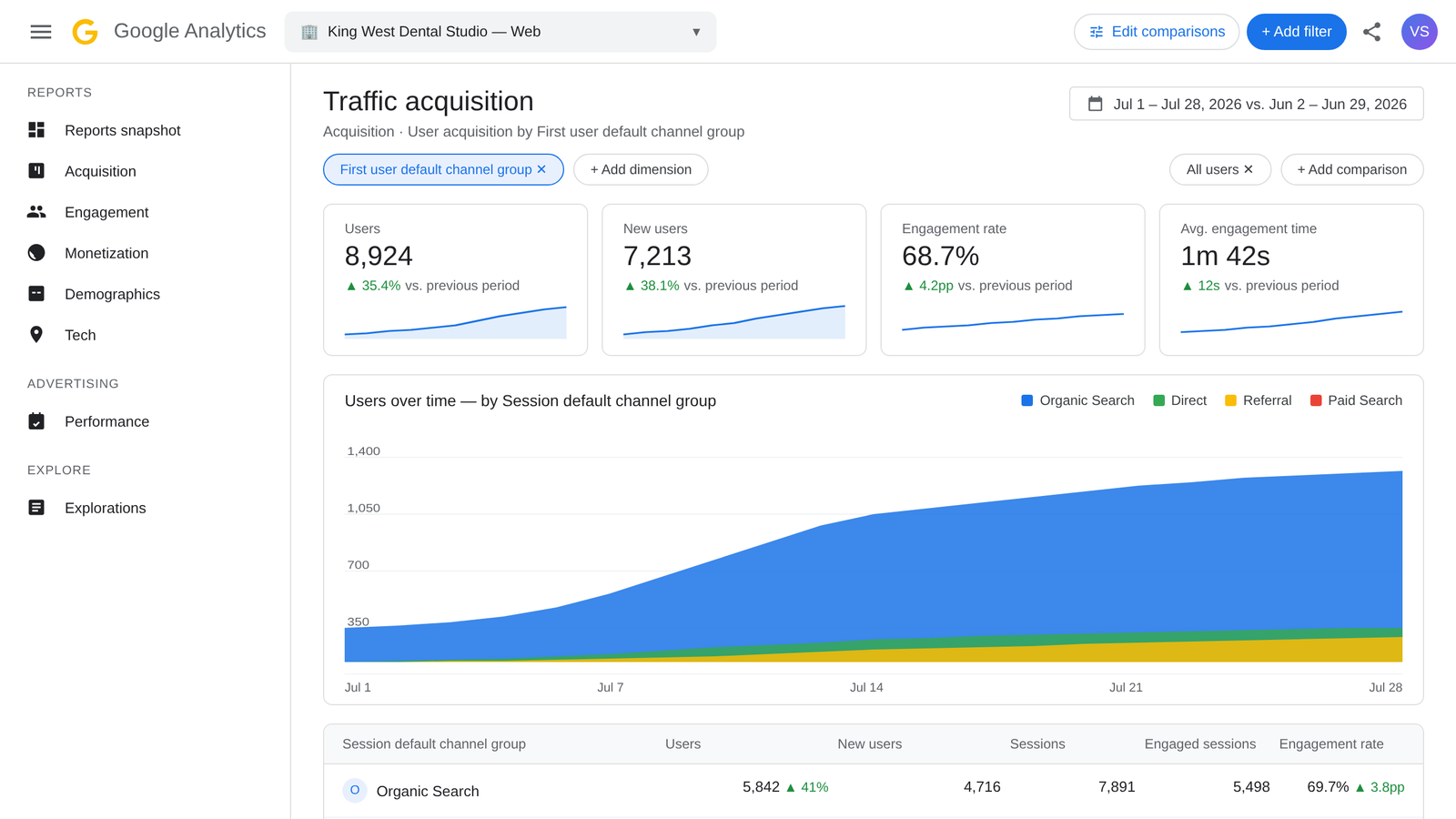
Task: Click the Performance advertising icon
Action: click(x=36, y=421)
